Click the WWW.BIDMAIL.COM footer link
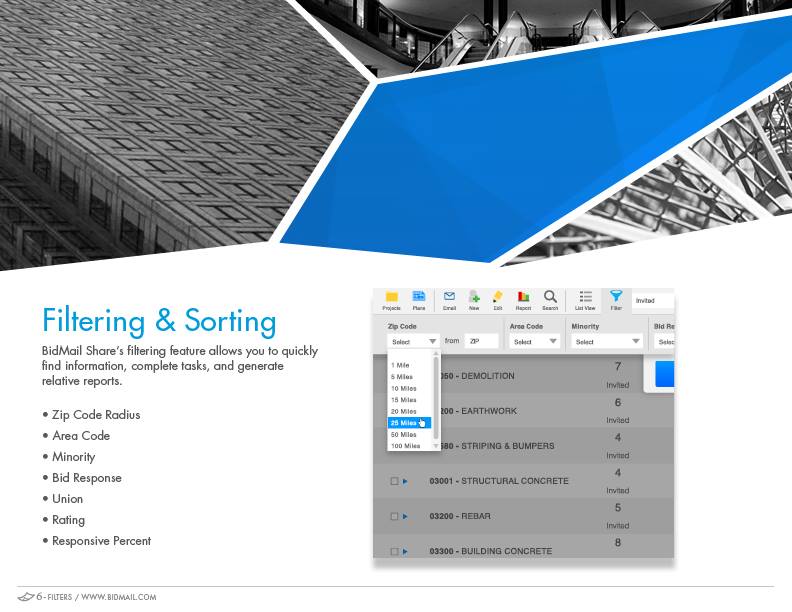 pos(119,597)
